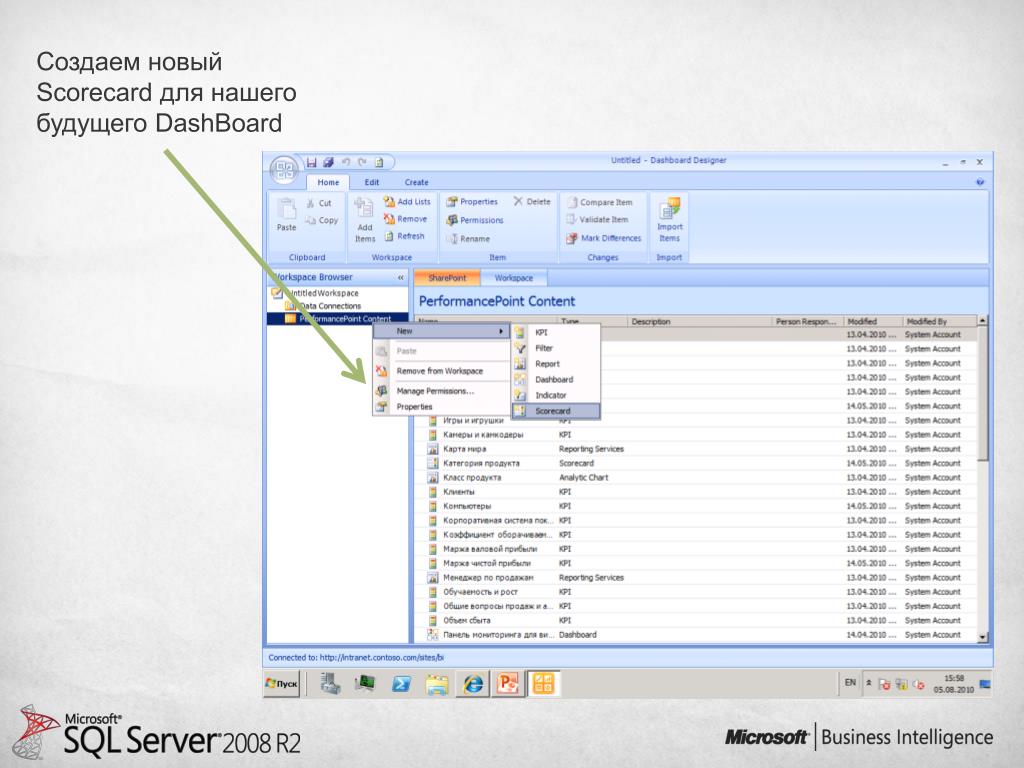Open the Dashboard Designer office button

point(285,170)
